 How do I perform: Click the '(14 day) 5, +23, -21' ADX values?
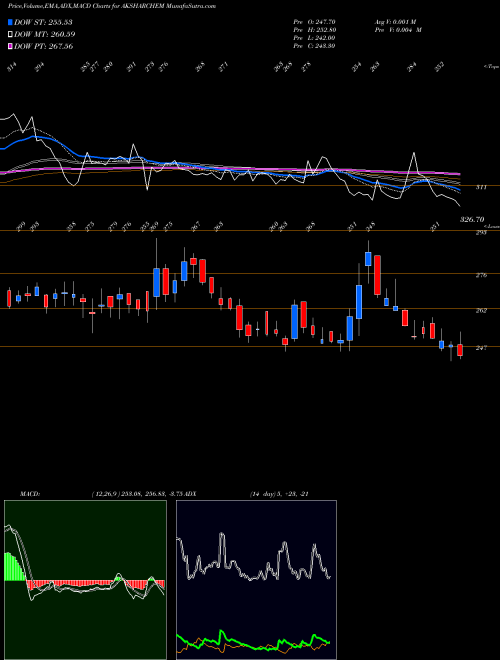[x=279, y=494]
